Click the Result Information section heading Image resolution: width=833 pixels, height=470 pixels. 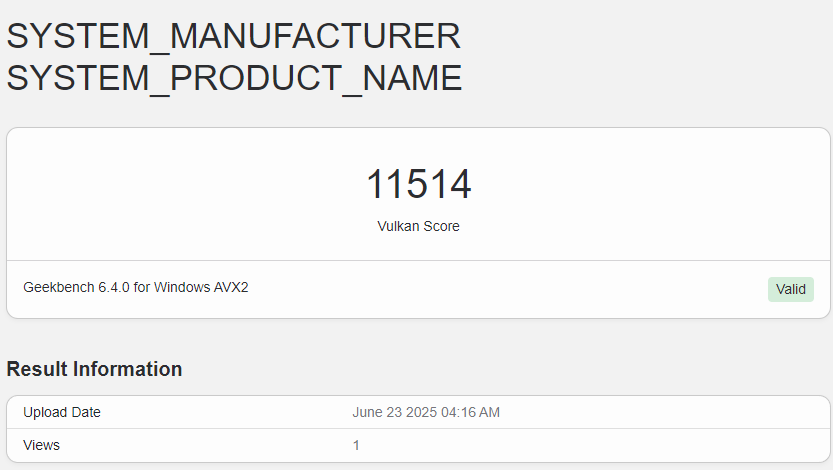coord(94,369)
